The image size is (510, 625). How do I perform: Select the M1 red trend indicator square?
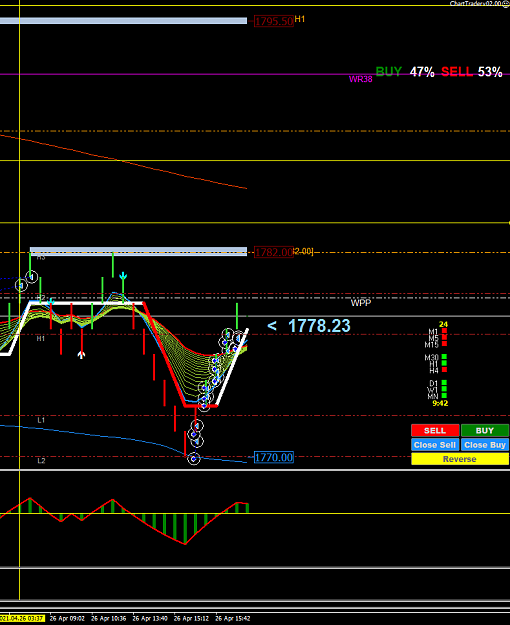click(444, 331)
